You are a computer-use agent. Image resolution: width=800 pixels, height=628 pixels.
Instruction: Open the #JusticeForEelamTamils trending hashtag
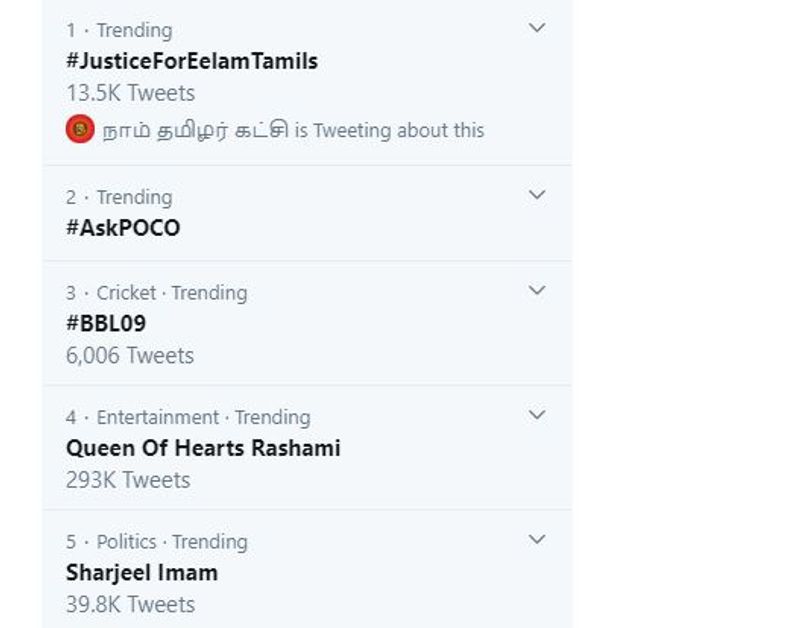click(x=191, y=61)
